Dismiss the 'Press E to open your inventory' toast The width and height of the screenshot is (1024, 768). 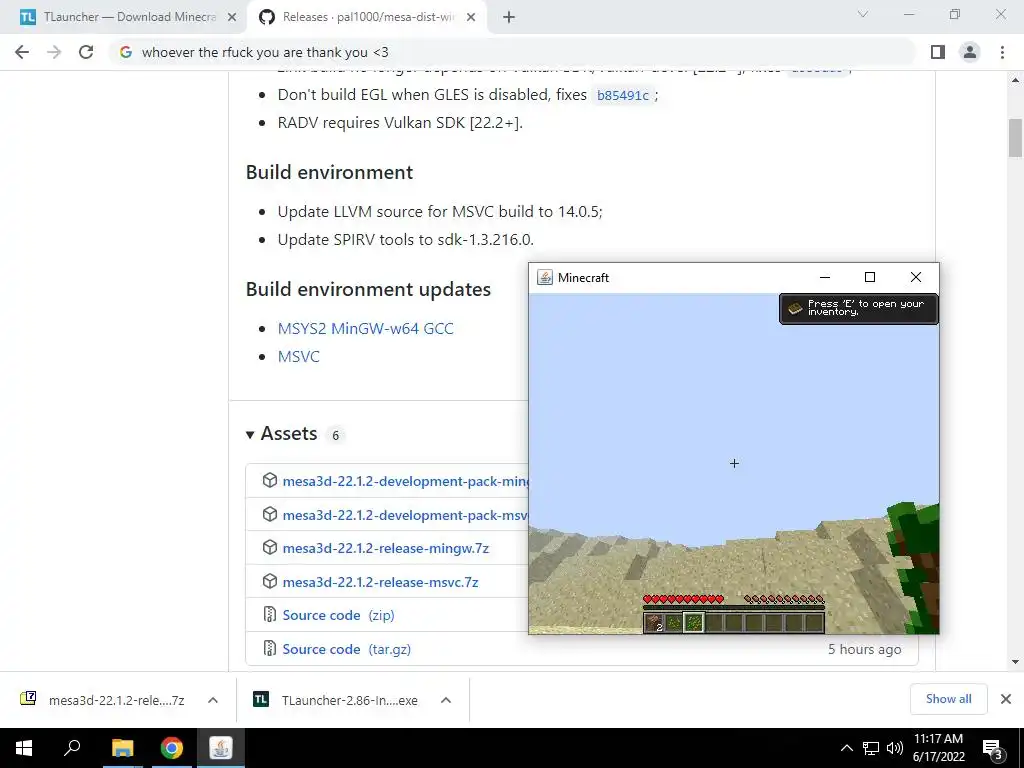pos(859,308)
